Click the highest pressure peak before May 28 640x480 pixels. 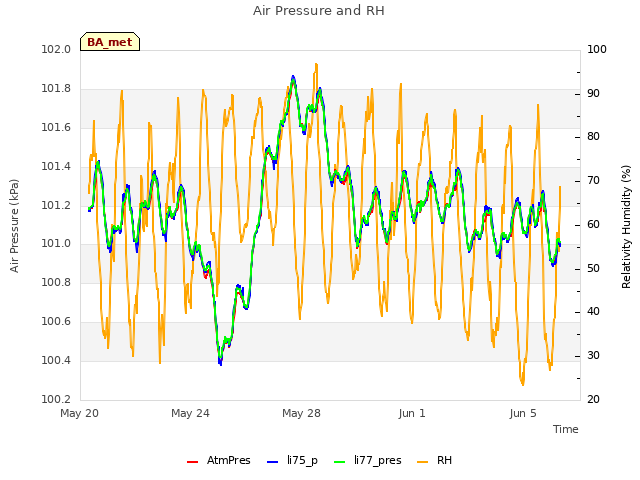coord(293,78)
